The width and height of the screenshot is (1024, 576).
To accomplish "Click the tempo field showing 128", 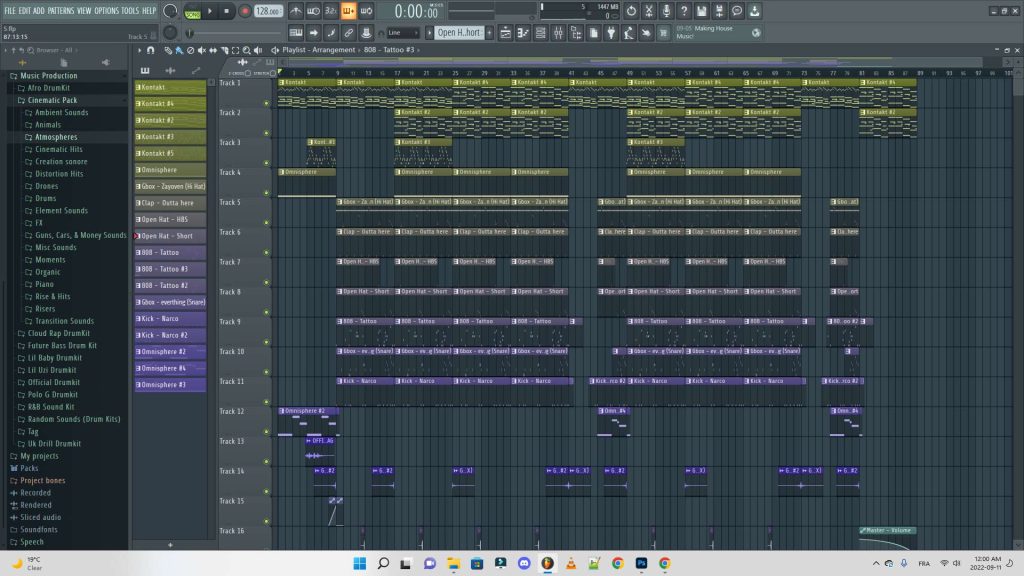I will pyautogui.click(x=268, y=11).
